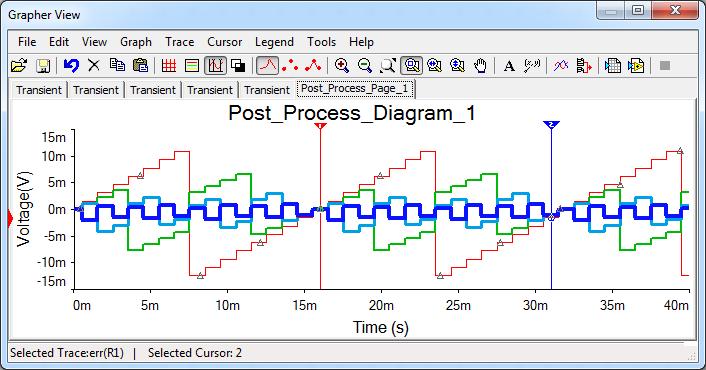Toggle the red grid display icon
This screenshot has width=706, height=370.
(x=168, y=66)
